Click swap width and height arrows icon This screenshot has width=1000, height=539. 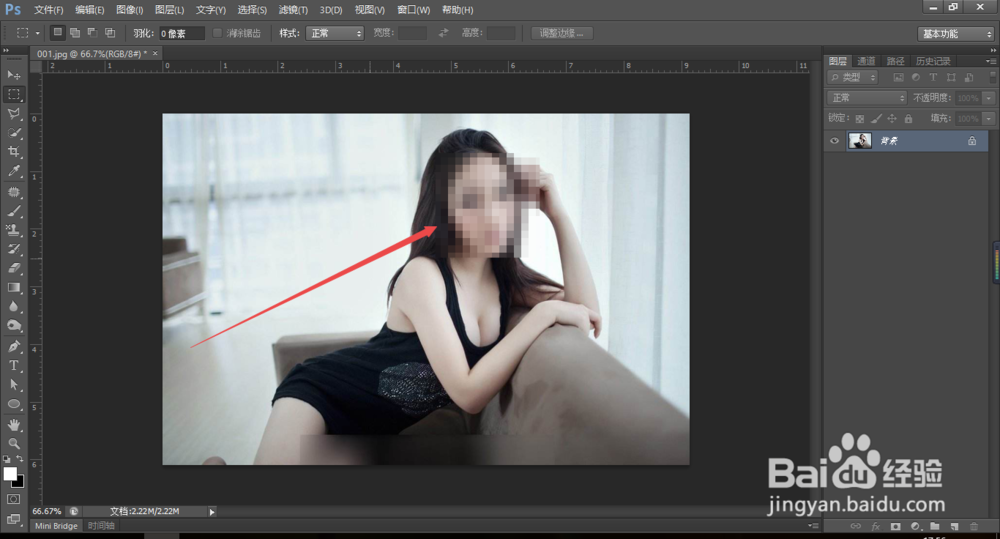(x=444, y=33)
